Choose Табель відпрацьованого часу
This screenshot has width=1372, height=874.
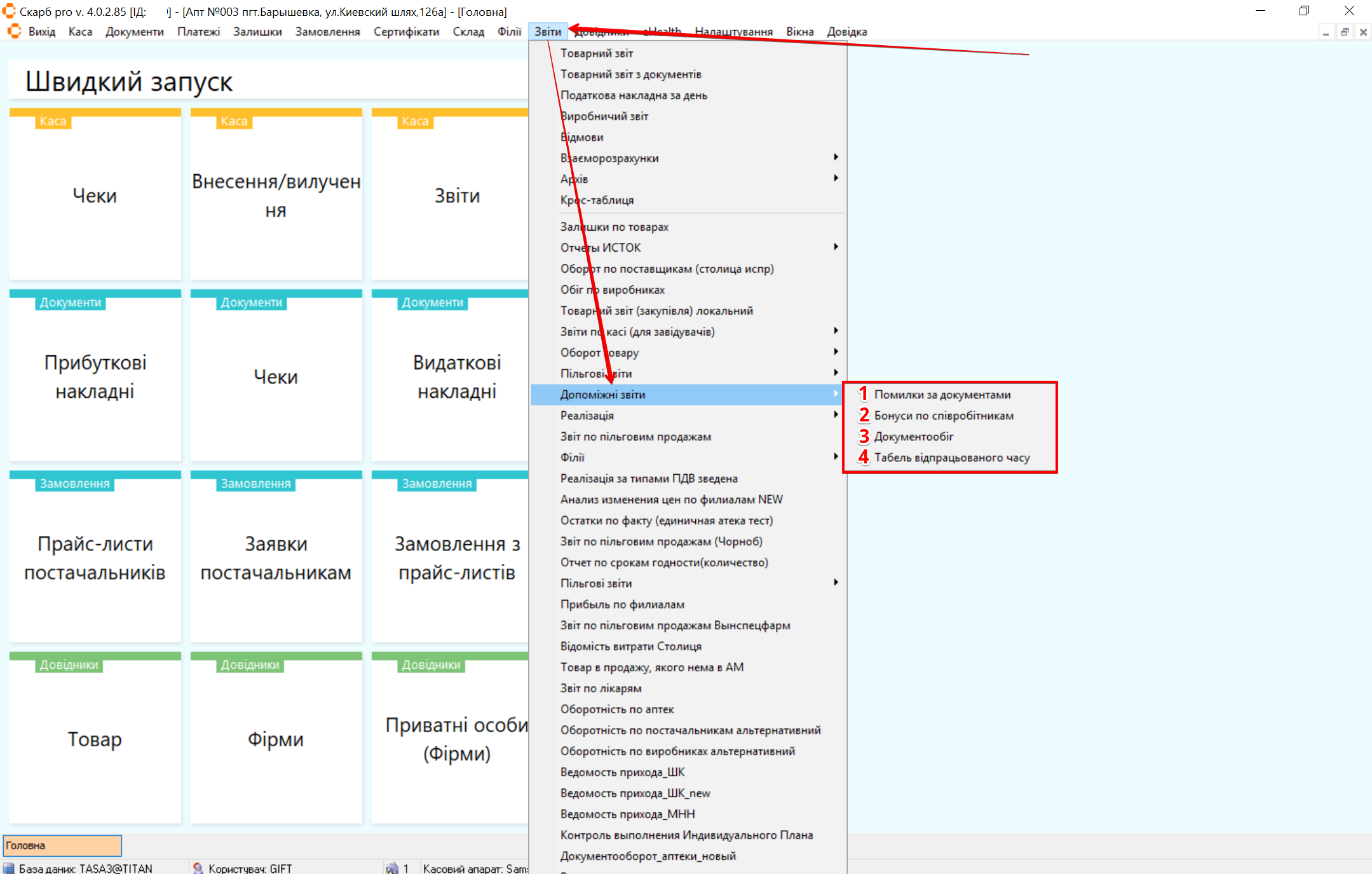pyautogui.click(x=951, y=457)
